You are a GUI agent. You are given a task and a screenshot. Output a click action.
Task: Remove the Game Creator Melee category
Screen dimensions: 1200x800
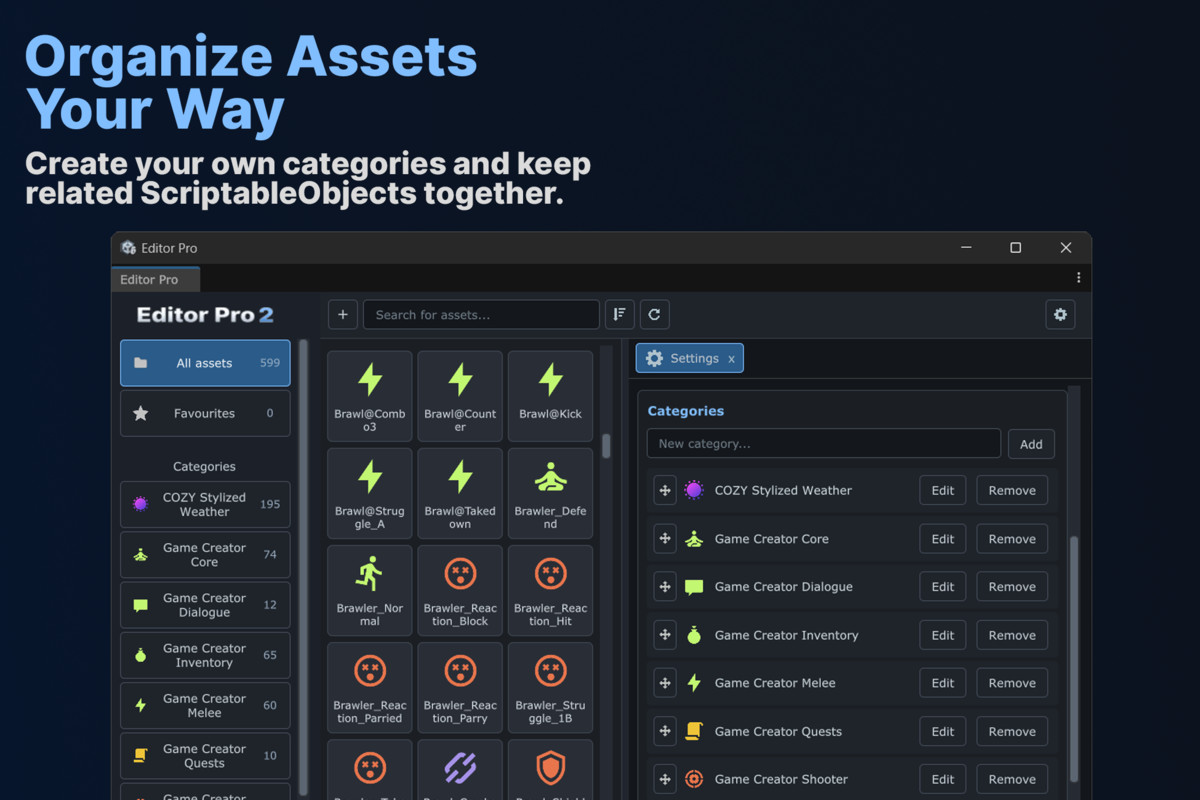tap(1012, 682)
